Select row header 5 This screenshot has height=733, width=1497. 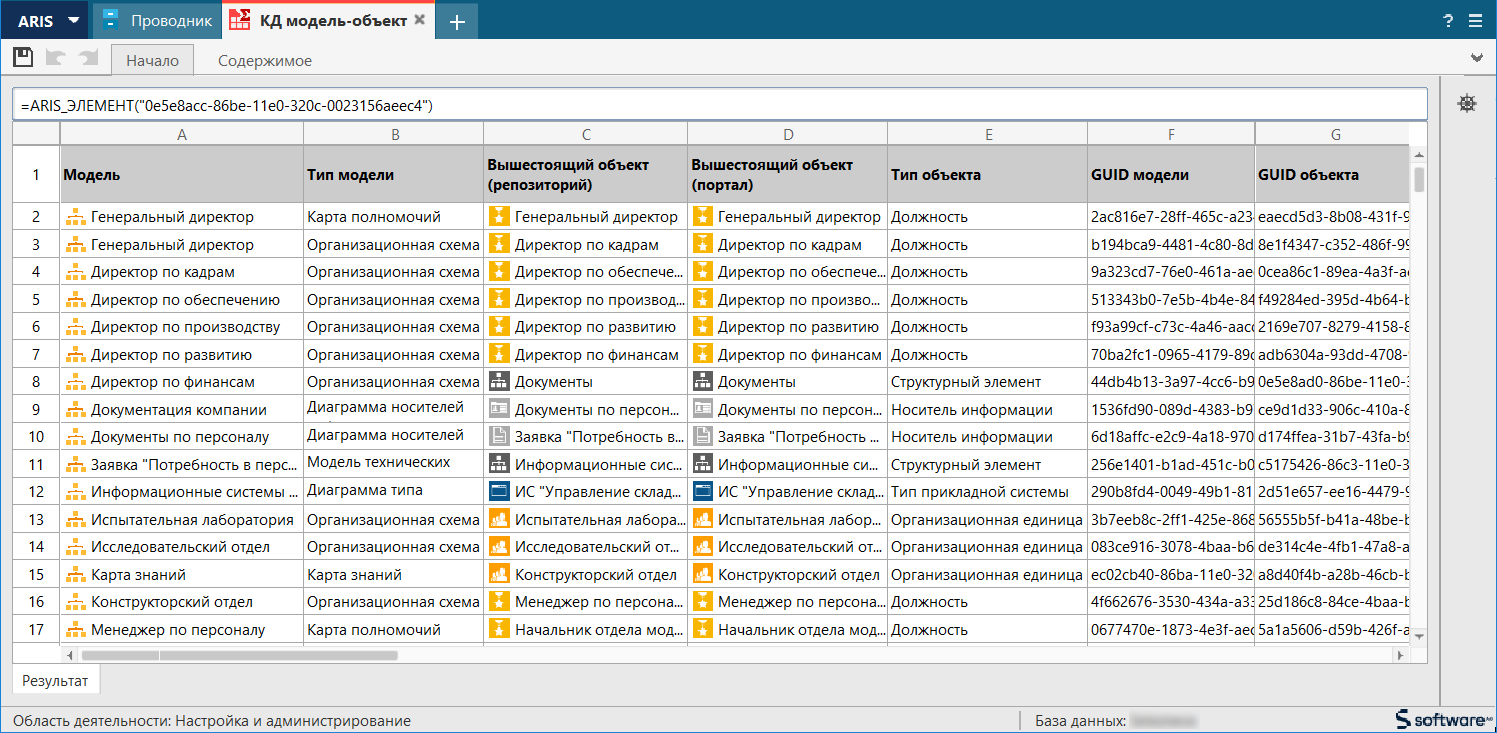pos(36,299)
